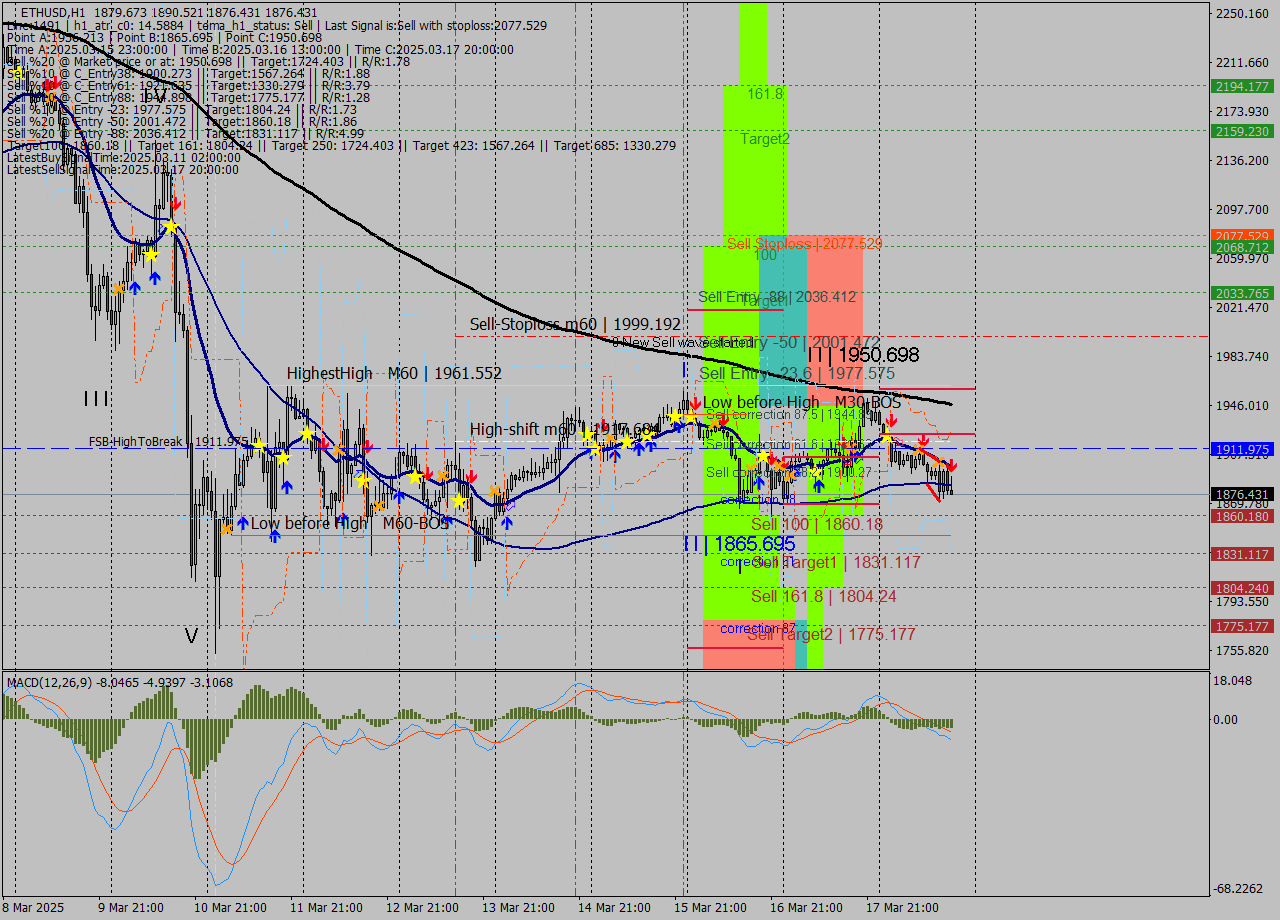Viewport: 1280px width, 920px height.
Task: Click the HighestHigh M60 1961.552 label
Action: tap(394, 373)
